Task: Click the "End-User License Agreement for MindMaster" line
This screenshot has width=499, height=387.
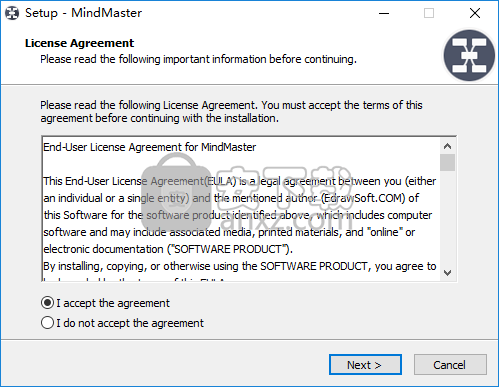Action: pyautogui.click(x=150, y=147)
